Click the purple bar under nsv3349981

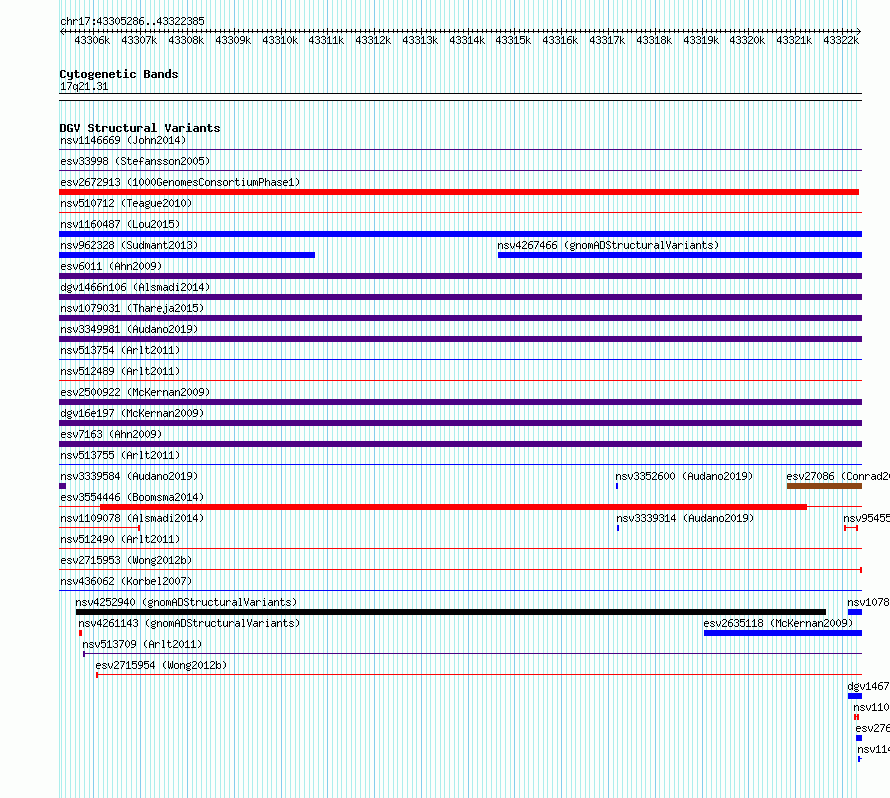point(460,339)
